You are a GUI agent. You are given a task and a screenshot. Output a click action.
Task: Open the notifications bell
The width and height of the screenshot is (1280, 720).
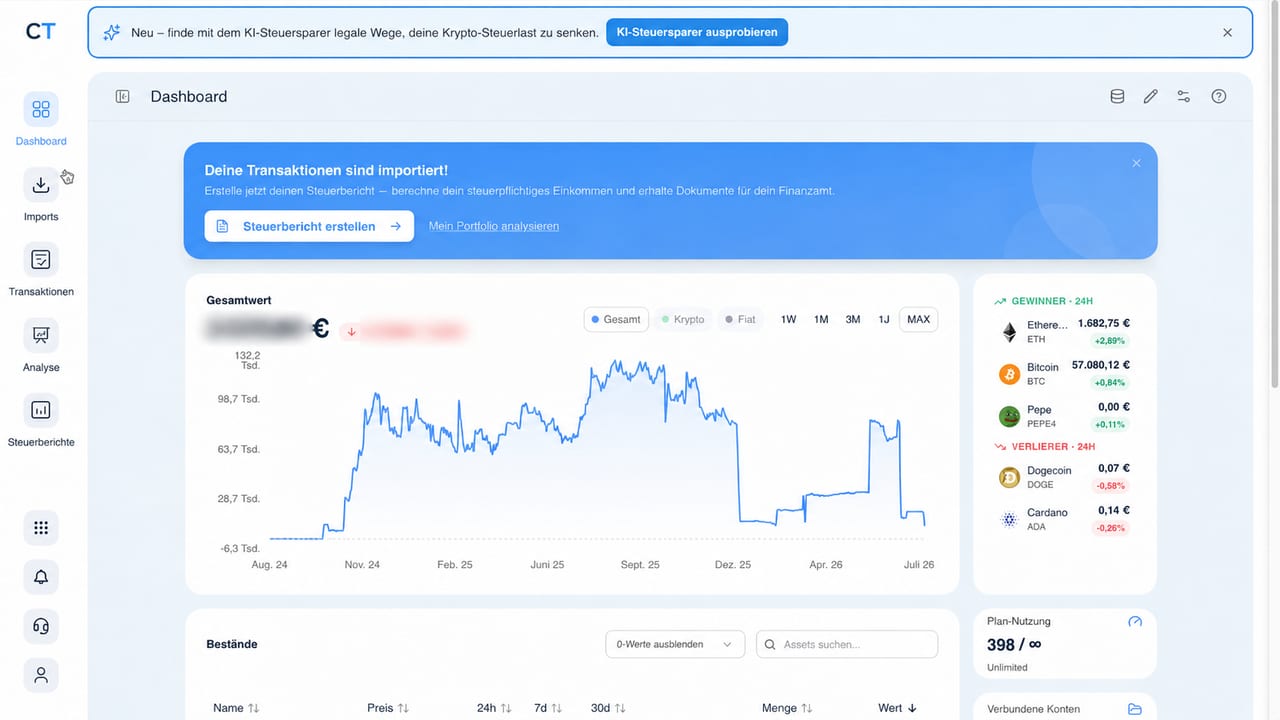pos(41,577)
